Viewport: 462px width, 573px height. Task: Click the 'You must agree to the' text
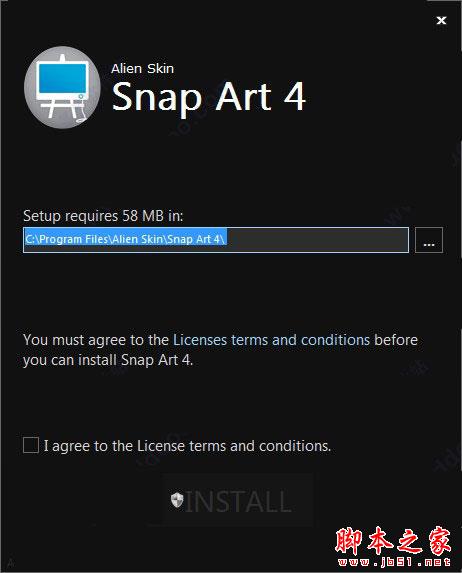[x=96, y=340]
